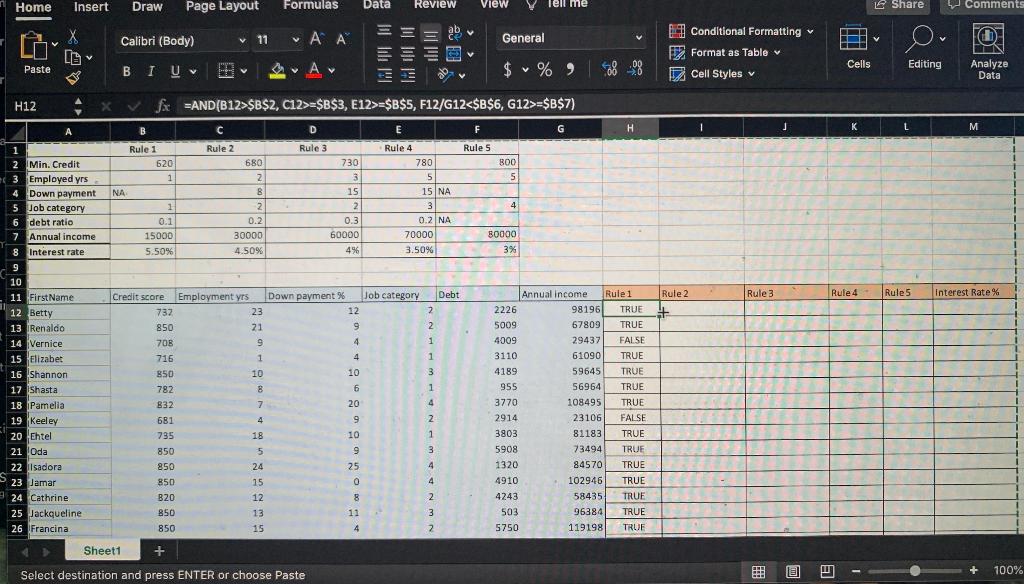Confirm formula entry with the checkmark icon
The width and height of the screenshot is (1024, 584).
[135, 106]
